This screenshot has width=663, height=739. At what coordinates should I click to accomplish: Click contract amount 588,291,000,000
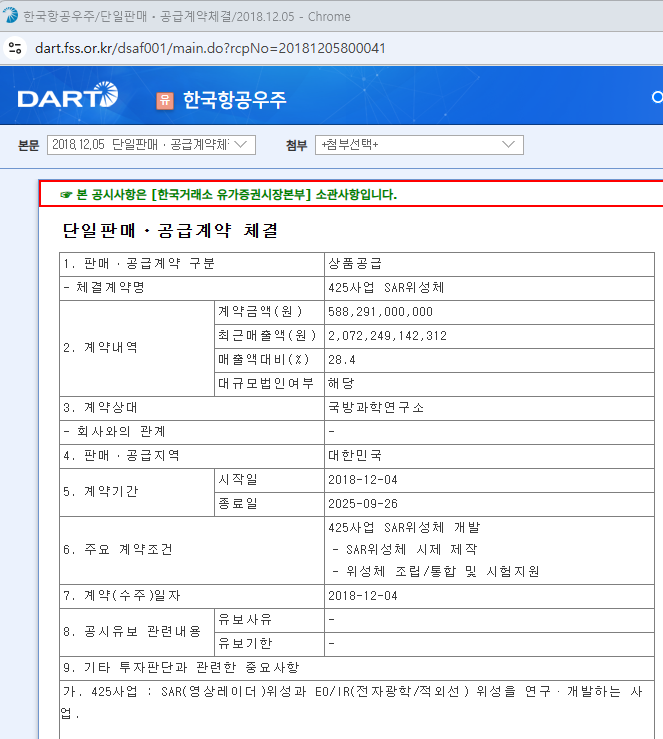[380, 312]
